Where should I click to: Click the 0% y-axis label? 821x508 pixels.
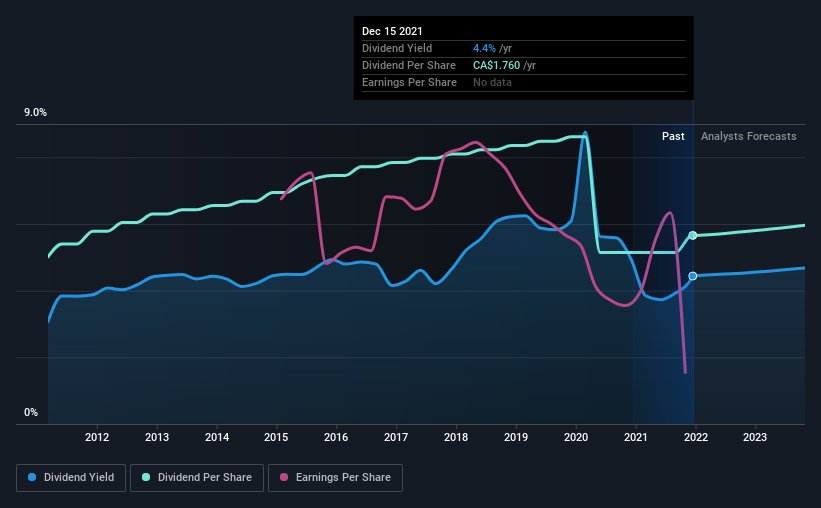[x=31, y=412]
